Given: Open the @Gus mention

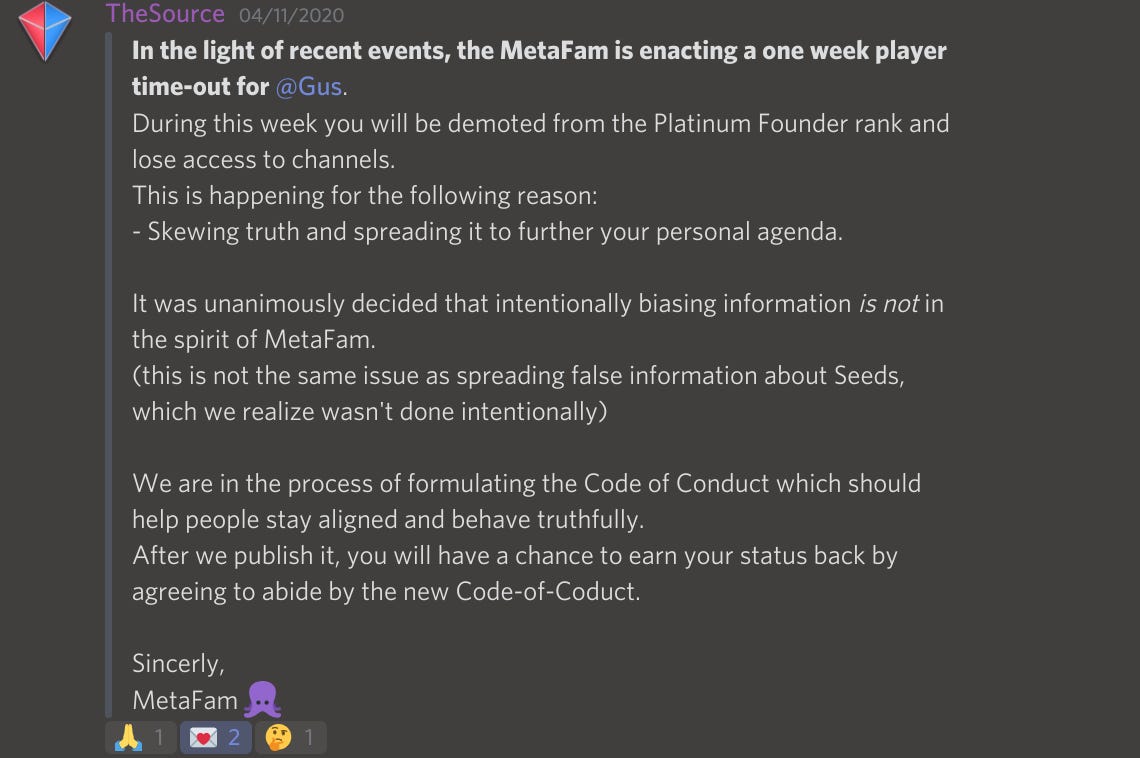Looking at the screenshot, I should tap(309, 86).
